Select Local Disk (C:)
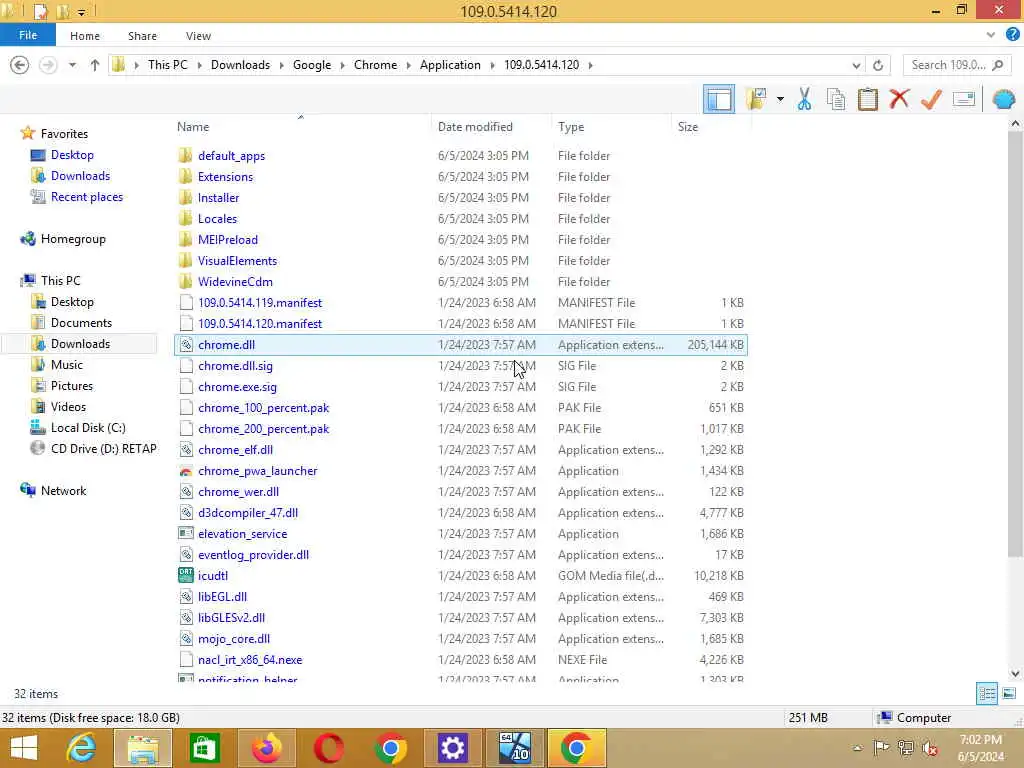Viewport: 1024px width, 768px height. tap(88, 428)
